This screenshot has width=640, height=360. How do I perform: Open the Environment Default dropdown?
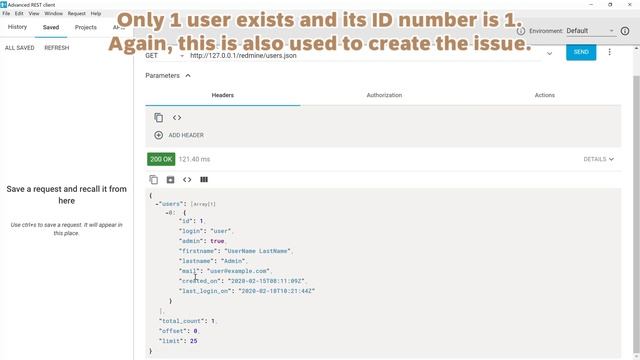(x=590, y=31)
